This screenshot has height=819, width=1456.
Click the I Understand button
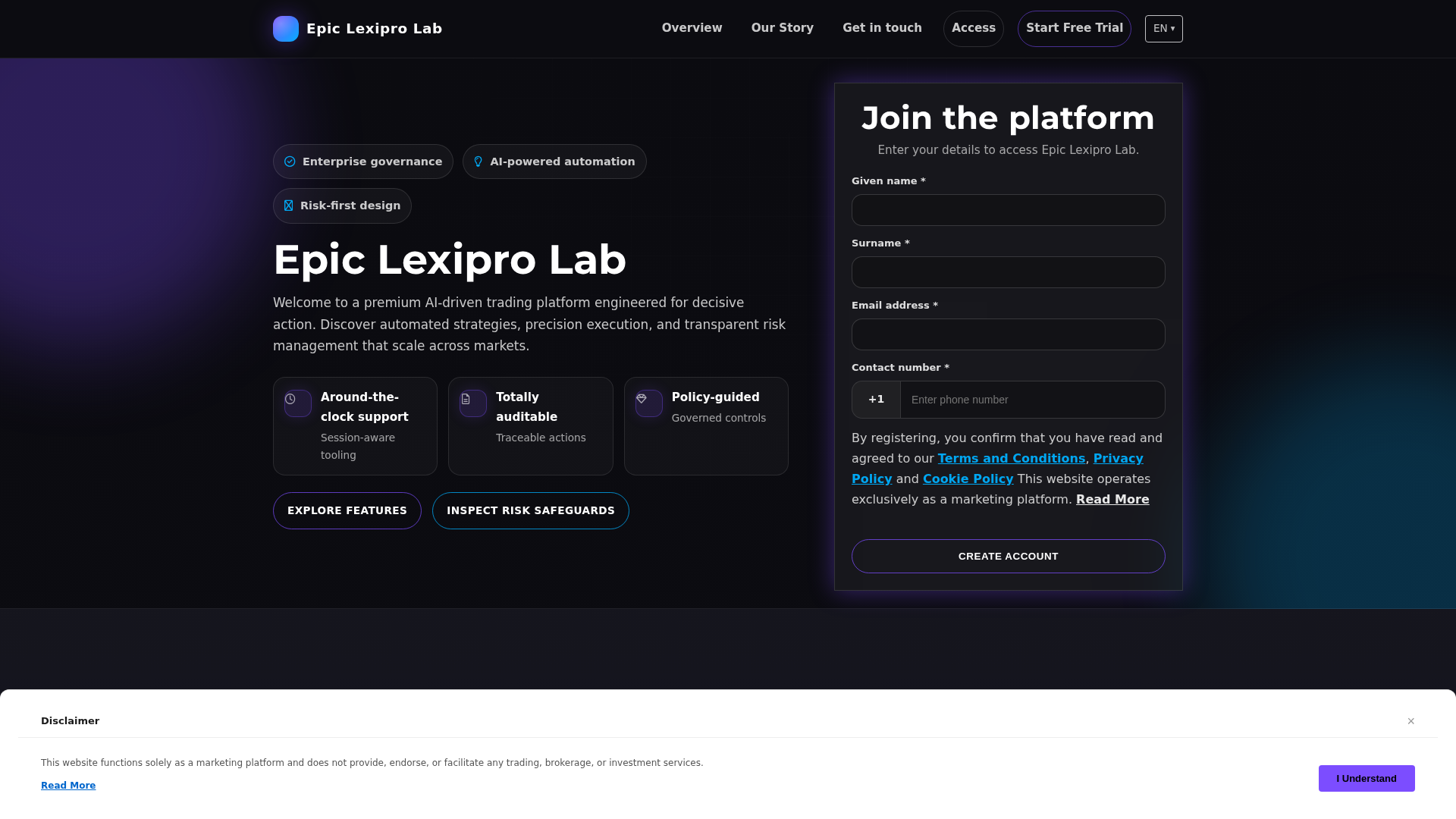click(1367, 779)
